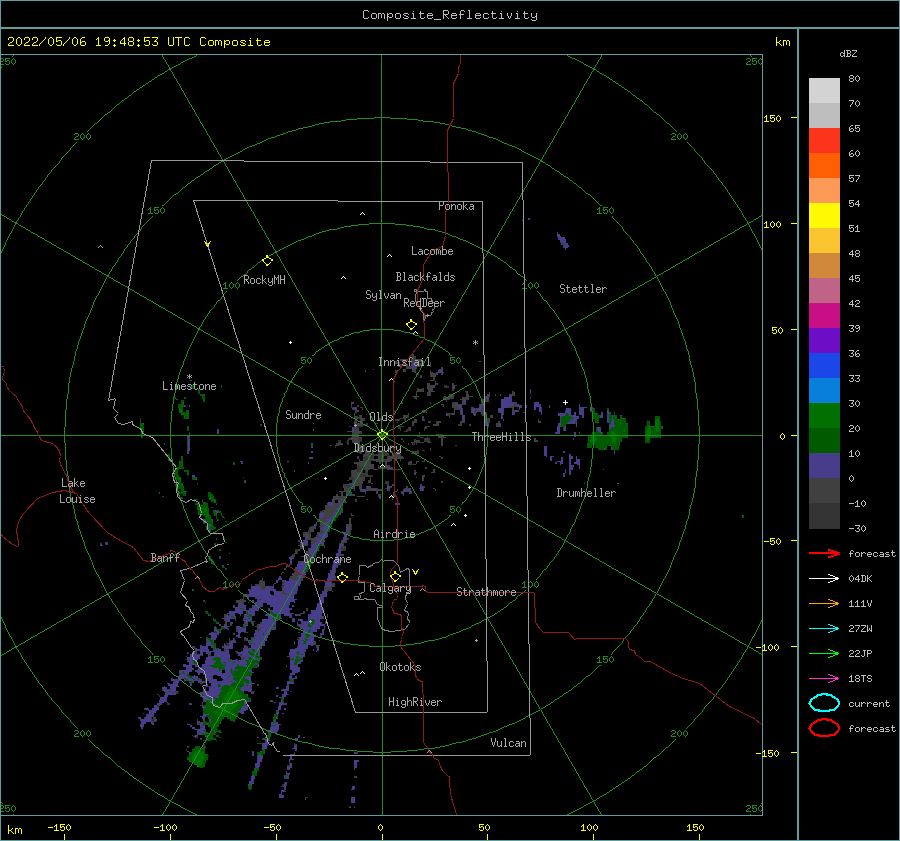
Task: Click the Sundre town label
Action: click(x=303, y=414)
